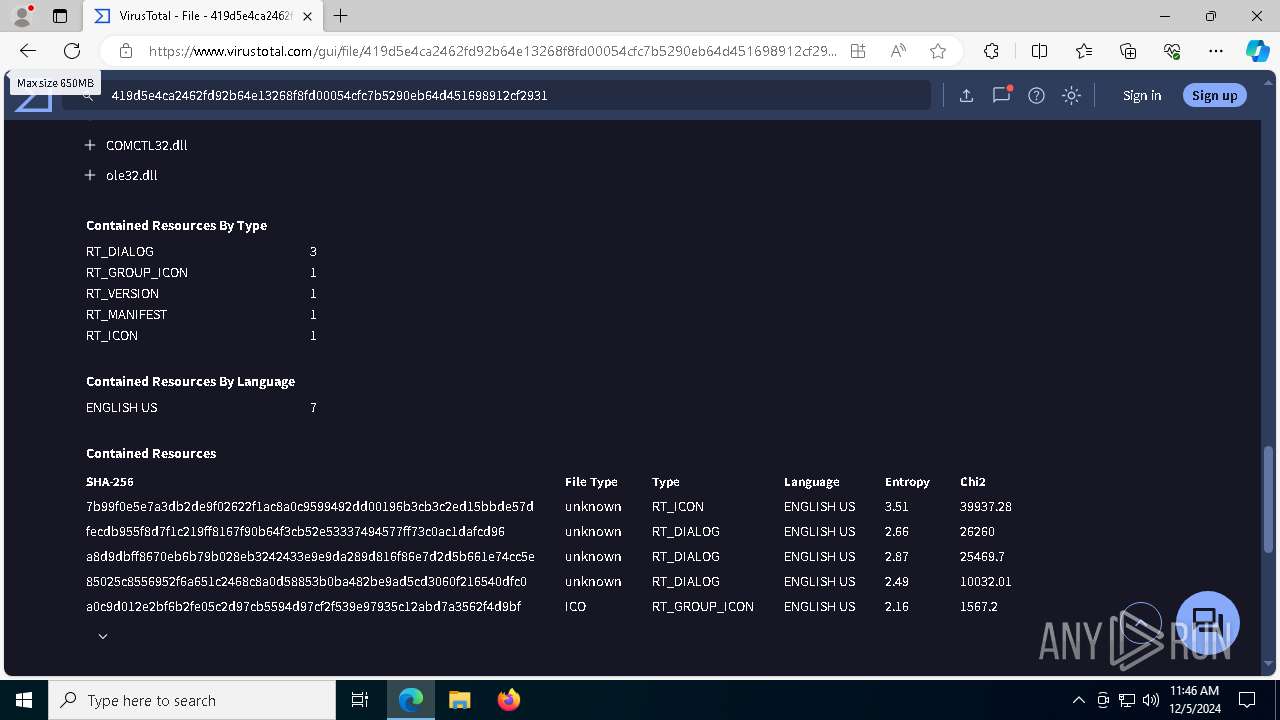The width and height of the screenshot is (1280, 720).
Task: Click the ICO file type cell
Action: 575,607
